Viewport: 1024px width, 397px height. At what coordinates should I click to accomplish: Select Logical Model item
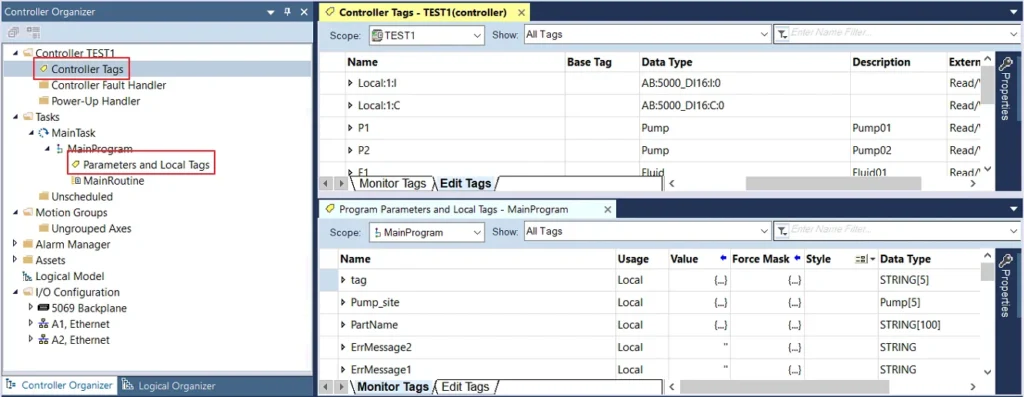[x=69, y=276]
